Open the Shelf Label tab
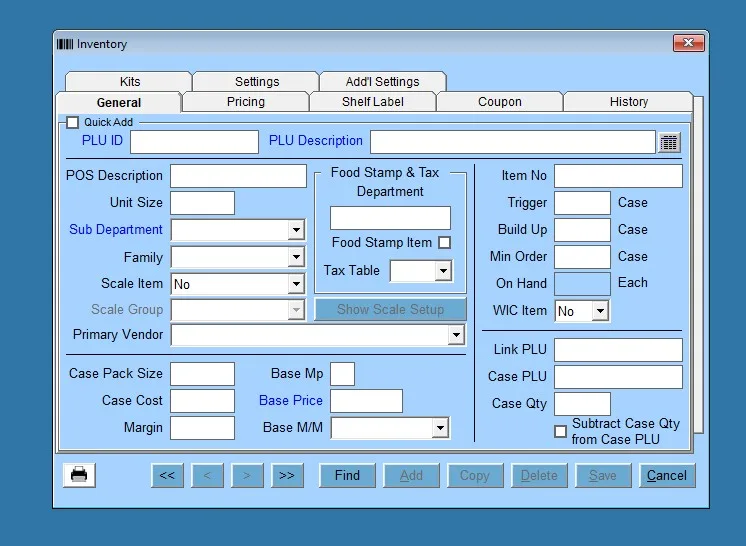 pyautogui.click(x=373, y=102)
